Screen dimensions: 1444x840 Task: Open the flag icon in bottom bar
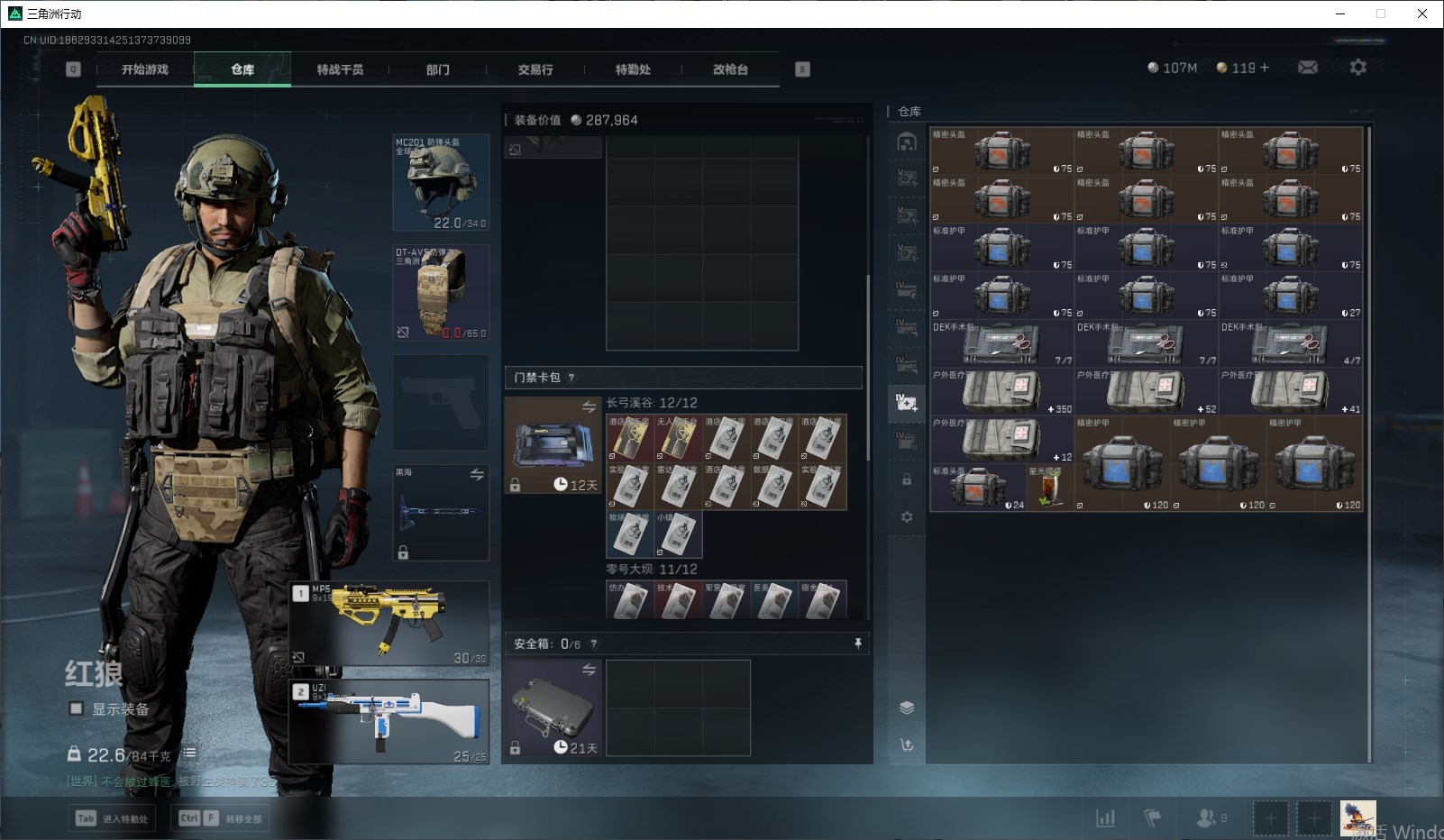click(x=1153, y=817)
